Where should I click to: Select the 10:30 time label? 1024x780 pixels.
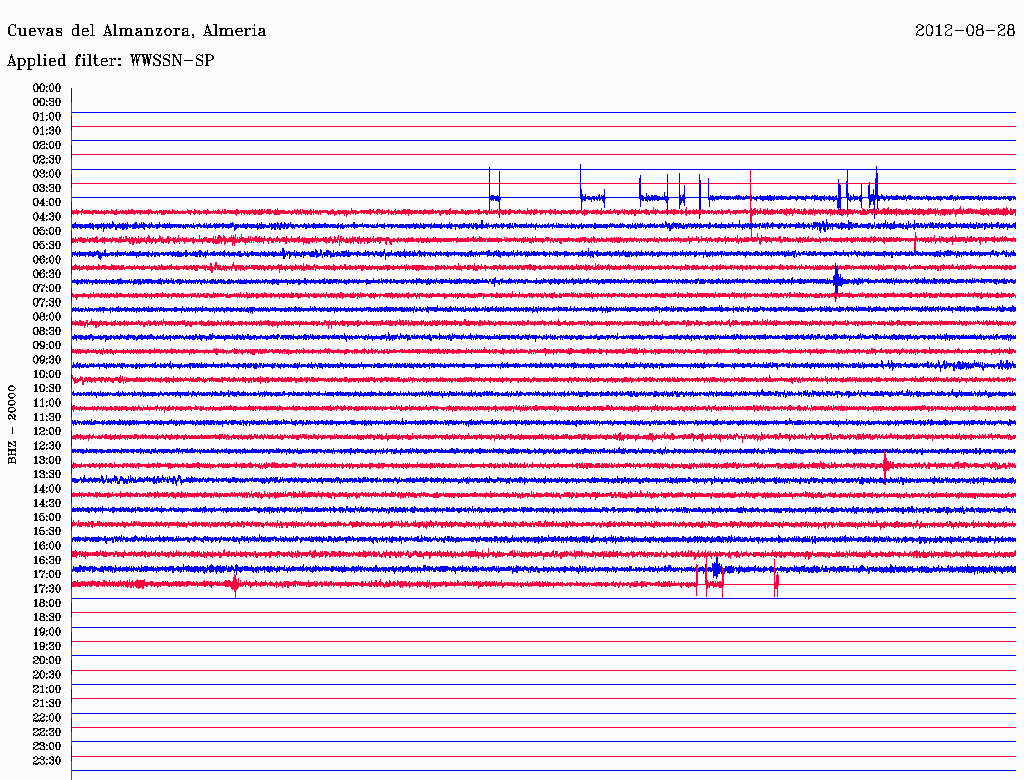[x=47, y=389]
